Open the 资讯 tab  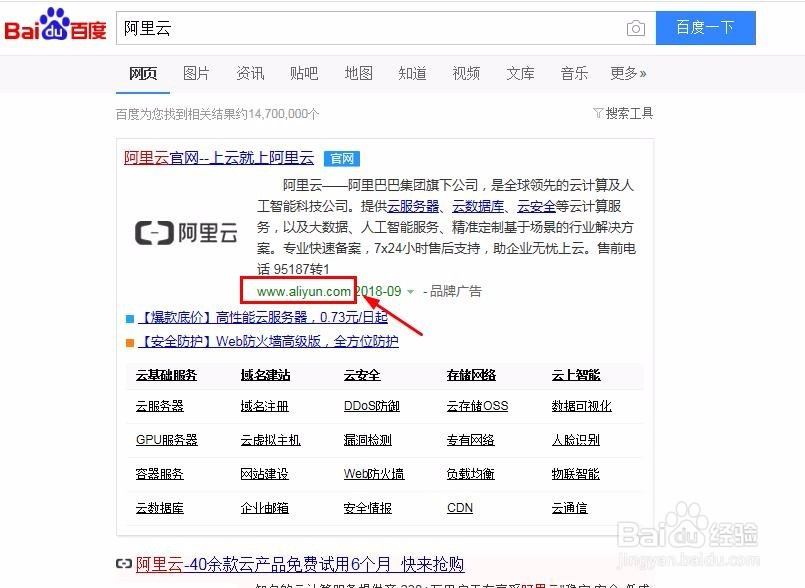coord(250,73)
